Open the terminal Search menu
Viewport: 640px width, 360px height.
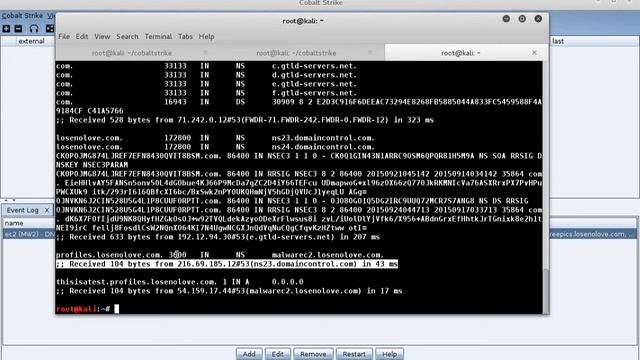[127, 36]
